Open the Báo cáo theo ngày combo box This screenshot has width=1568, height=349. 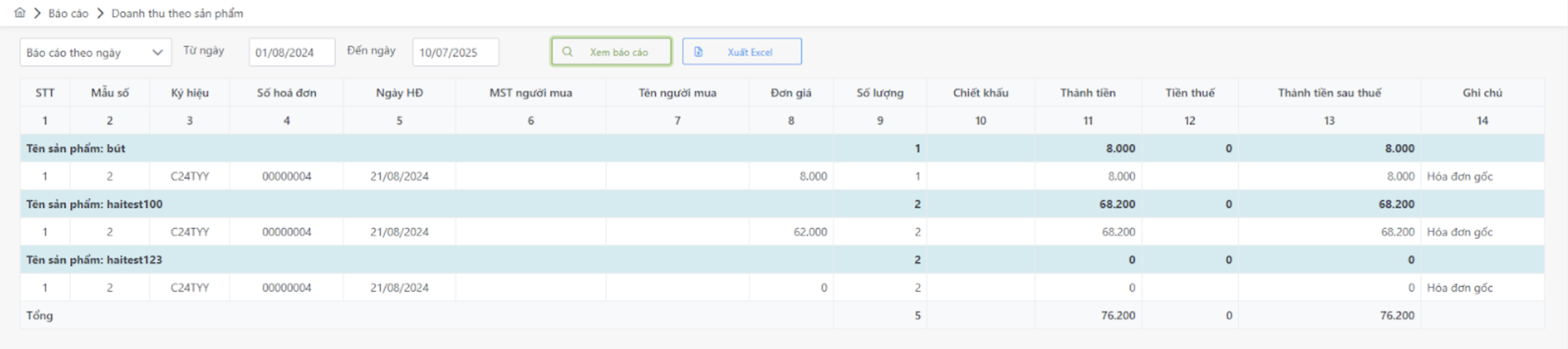coord(85,52)
